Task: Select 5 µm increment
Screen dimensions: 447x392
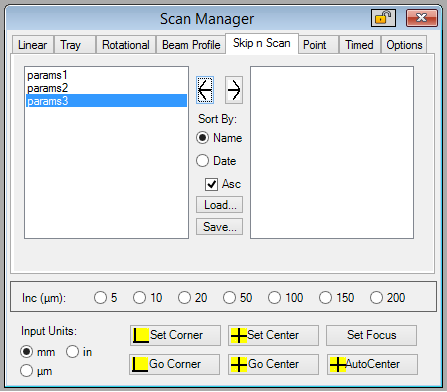Action: 106,297
